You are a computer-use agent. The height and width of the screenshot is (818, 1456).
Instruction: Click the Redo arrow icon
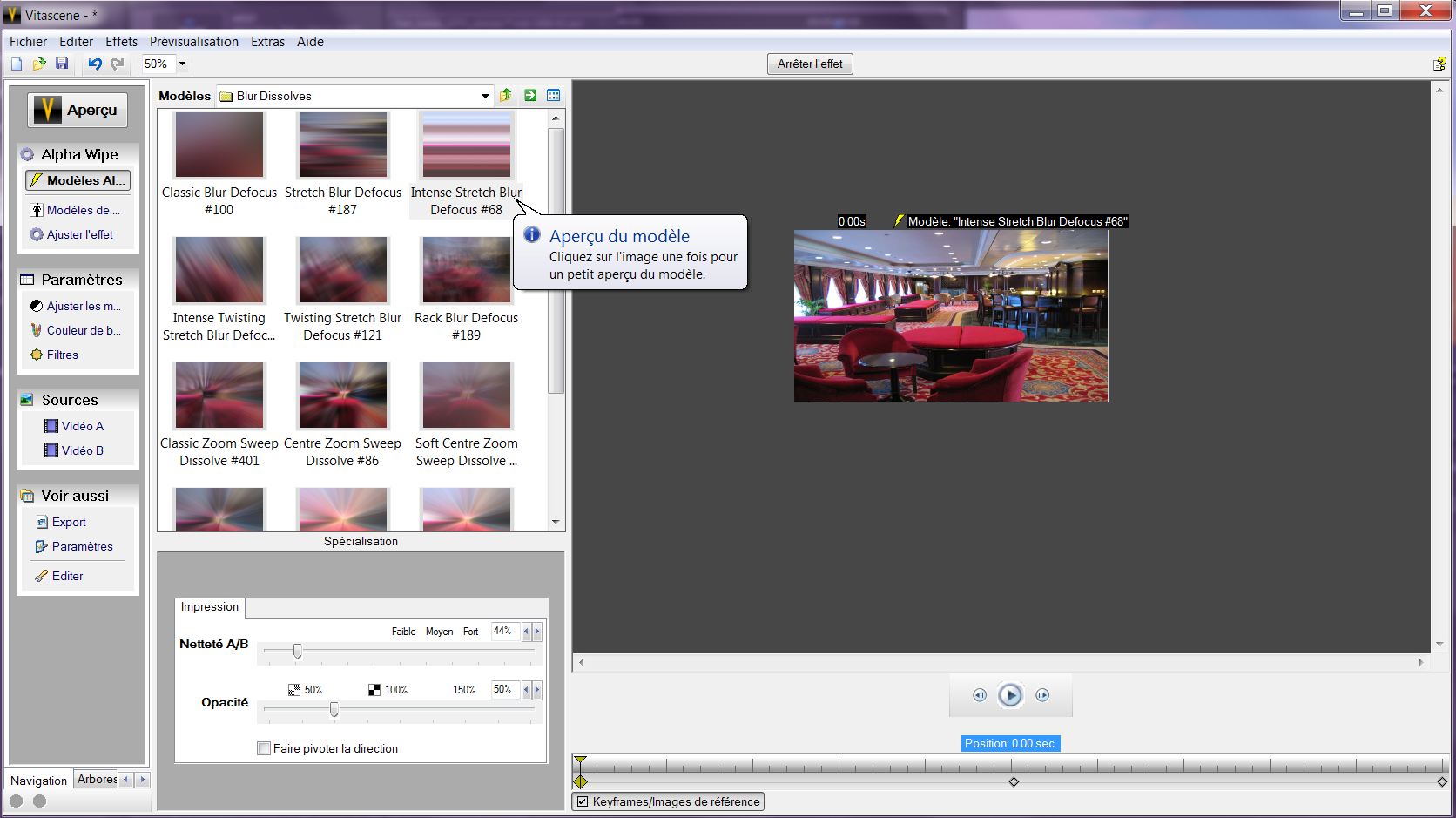pyautogui.click(x=117, y=64)
